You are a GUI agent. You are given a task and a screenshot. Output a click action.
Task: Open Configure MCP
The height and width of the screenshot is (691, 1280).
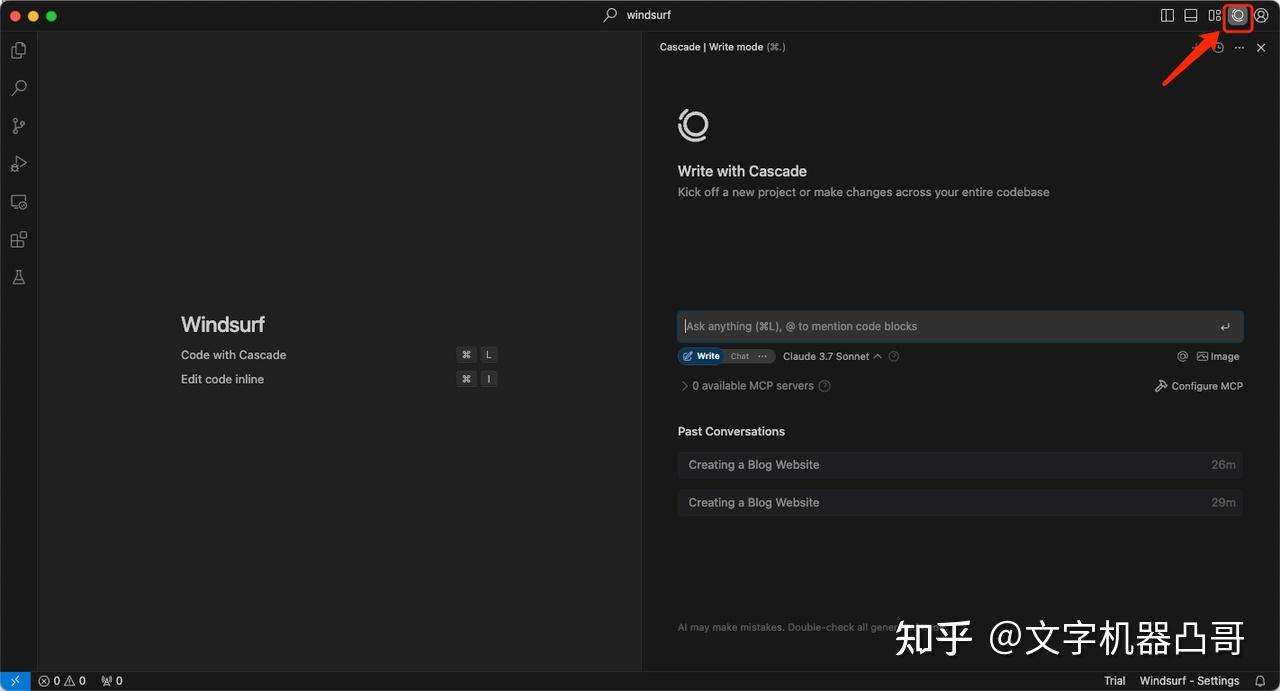pos(1199,386)
